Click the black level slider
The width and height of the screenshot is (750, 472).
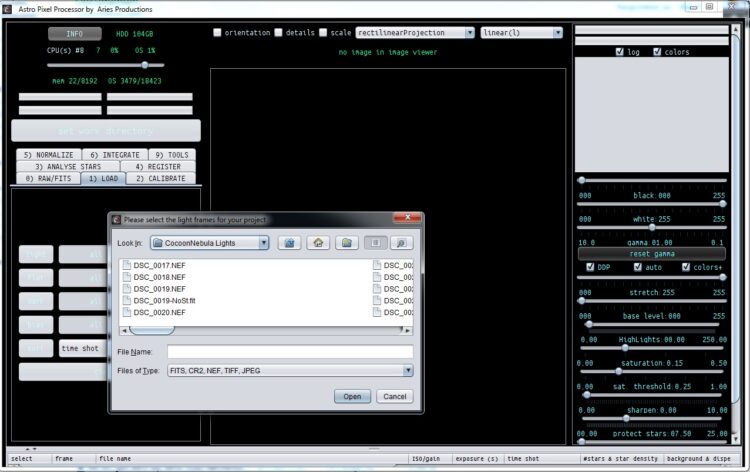pos(652,180)
